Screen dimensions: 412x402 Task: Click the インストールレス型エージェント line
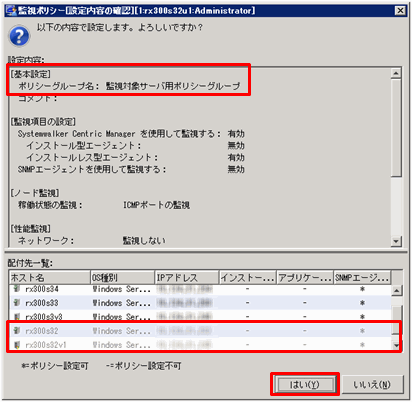136,157
